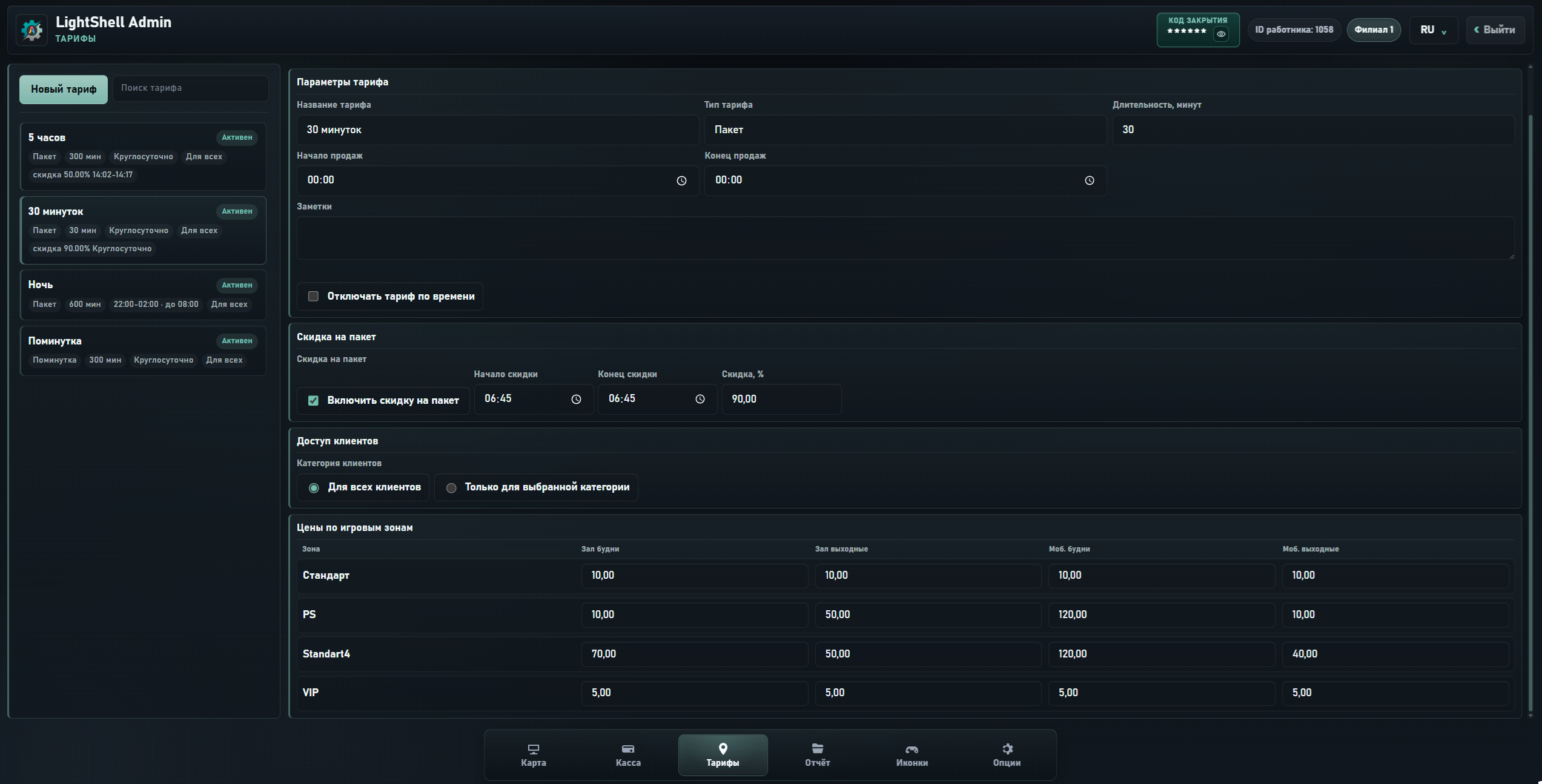Screen dimensions: 1542x784
Task: Click the Длительность, минут field
Action: [1313, 130]
